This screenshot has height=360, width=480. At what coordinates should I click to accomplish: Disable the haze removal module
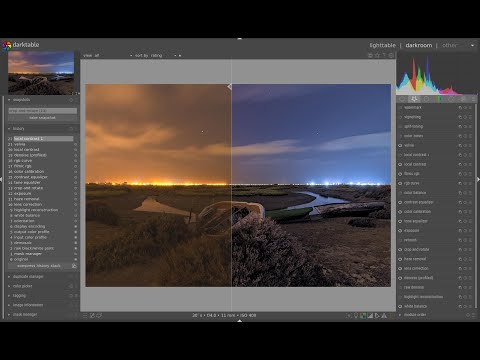coord(400,259)
